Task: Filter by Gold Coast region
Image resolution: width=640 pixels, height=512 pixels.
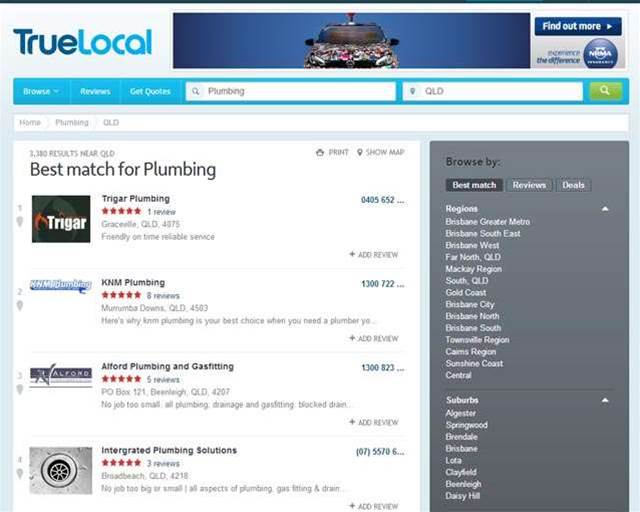Action: (x=466, y=292)
